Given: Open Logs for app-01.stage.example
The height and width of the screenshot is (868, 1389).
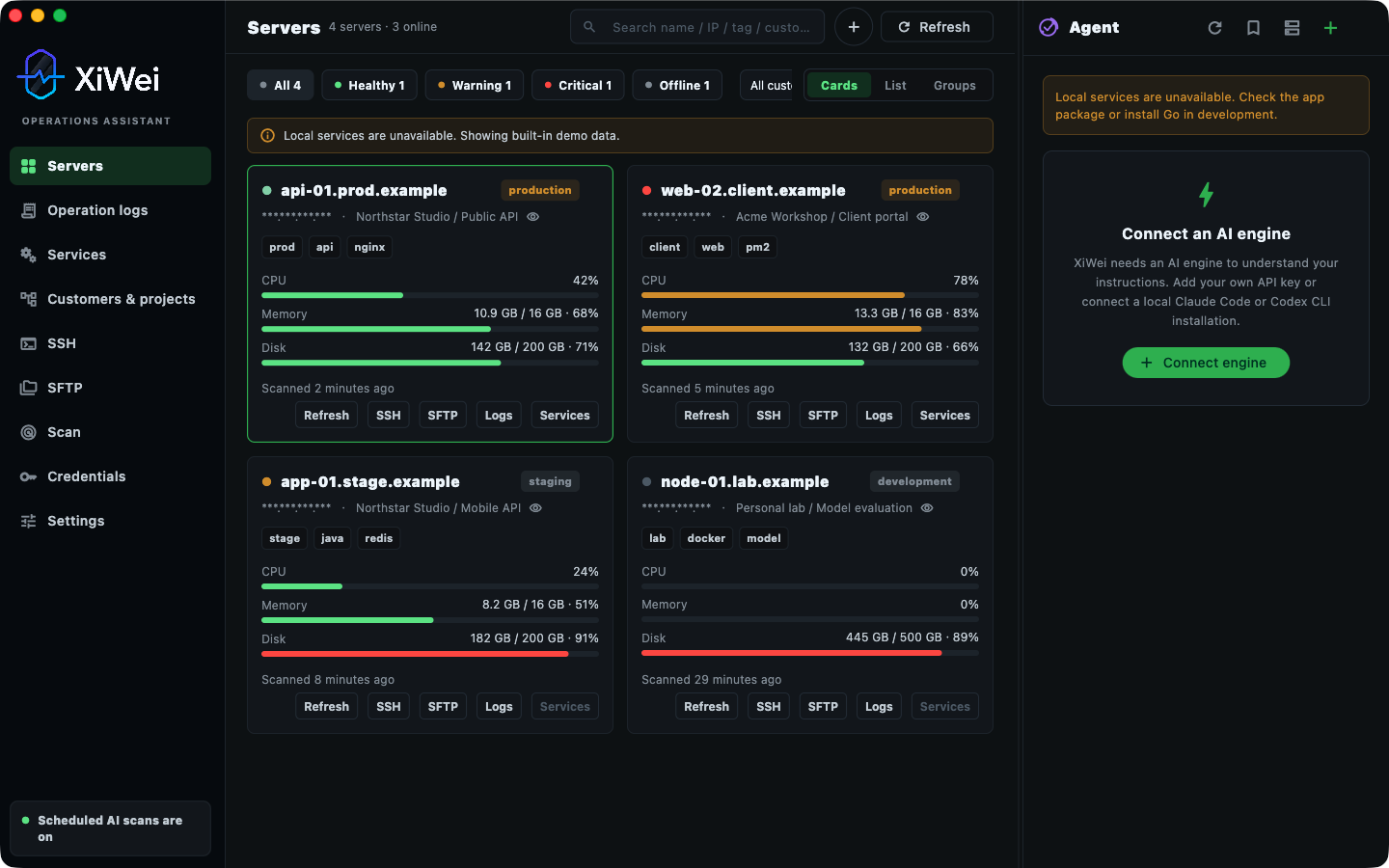Looking at the screenshot, I should point(499,706).
